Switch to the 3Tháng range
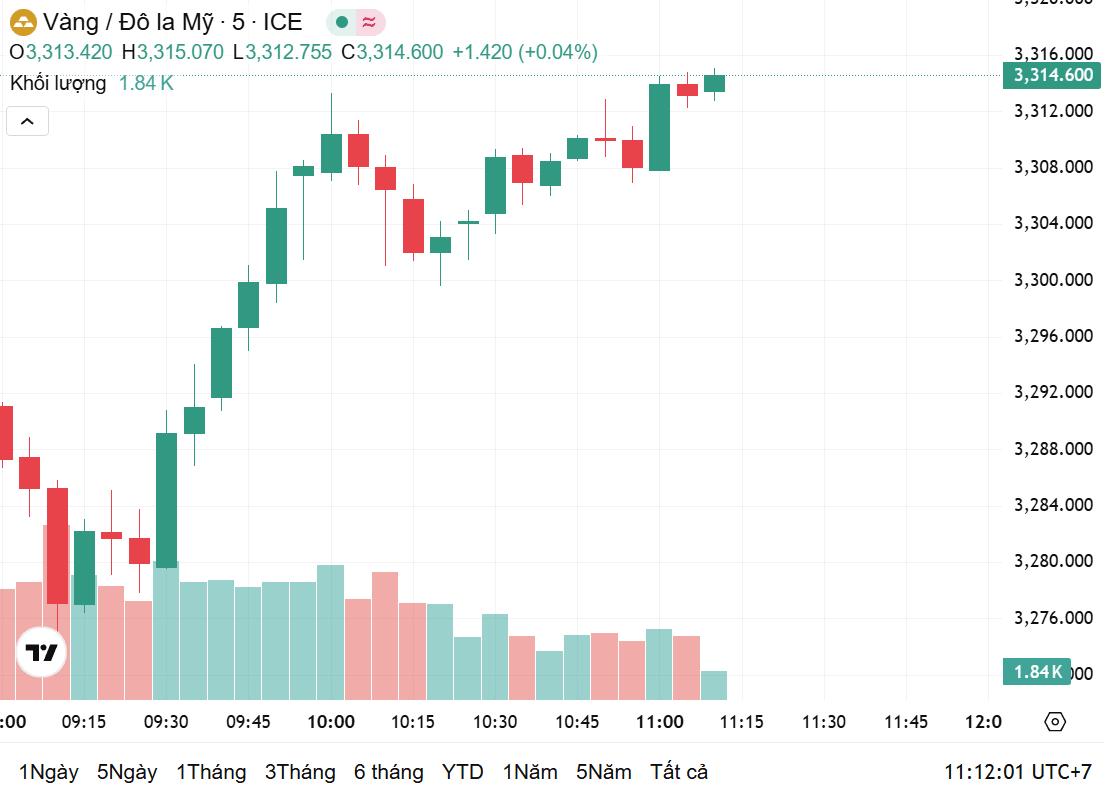Image resolution: width=1104 pixels, height=797 pixels. (x=300, y=772)
